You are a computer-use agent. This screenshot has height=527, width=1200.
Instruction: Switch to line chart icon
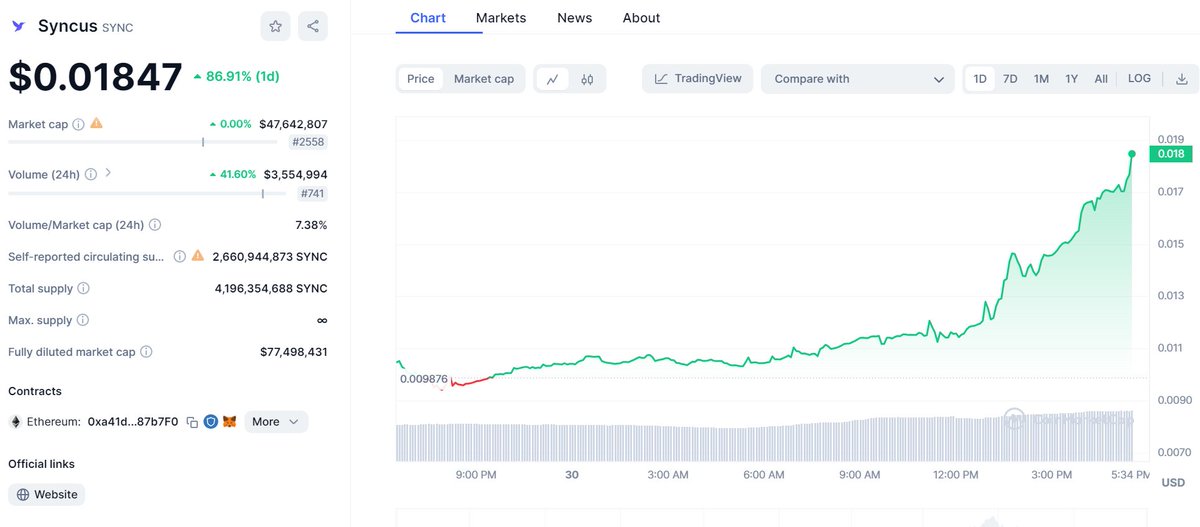click(x=552, y=79)
